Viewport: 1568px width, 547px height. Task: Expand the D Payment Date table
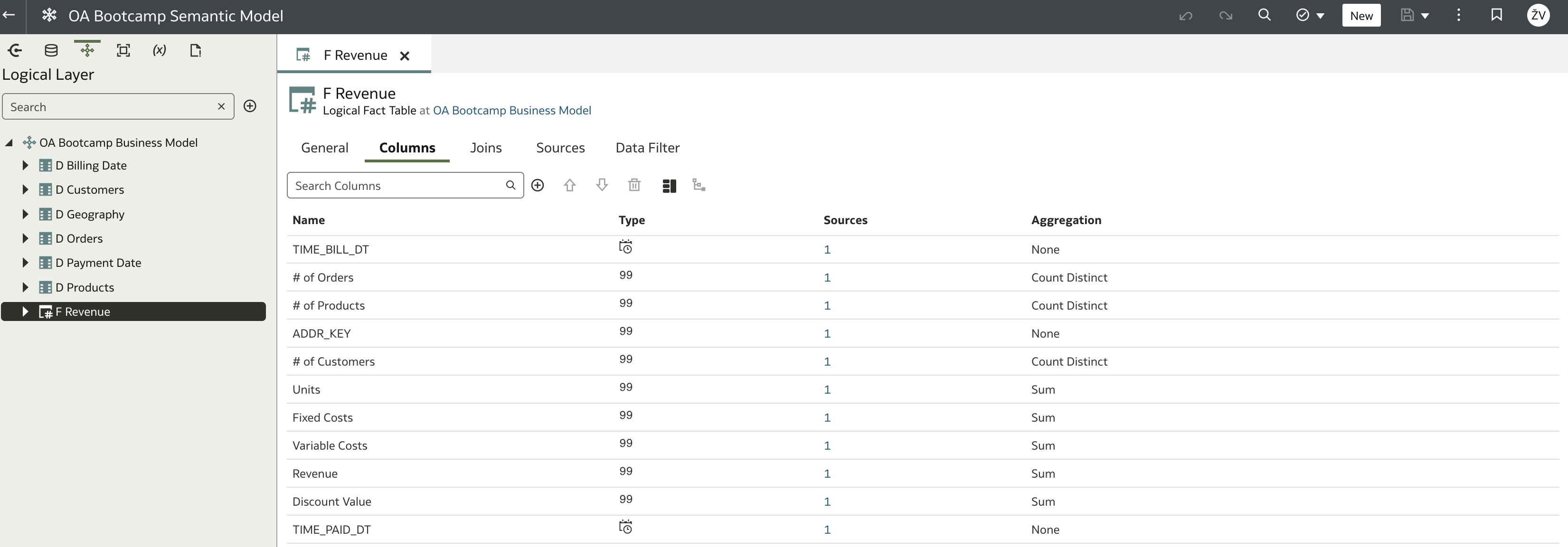[25, 262]
